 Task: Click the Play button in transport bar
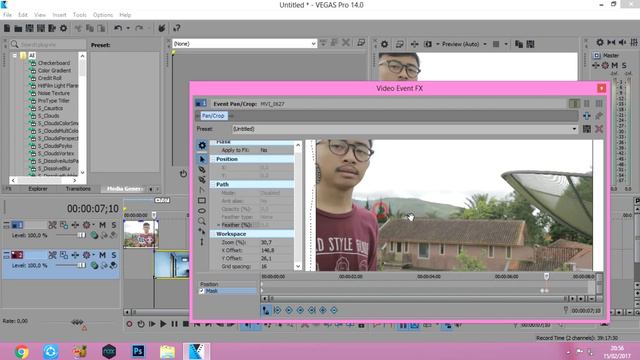(x=163, y=324)
